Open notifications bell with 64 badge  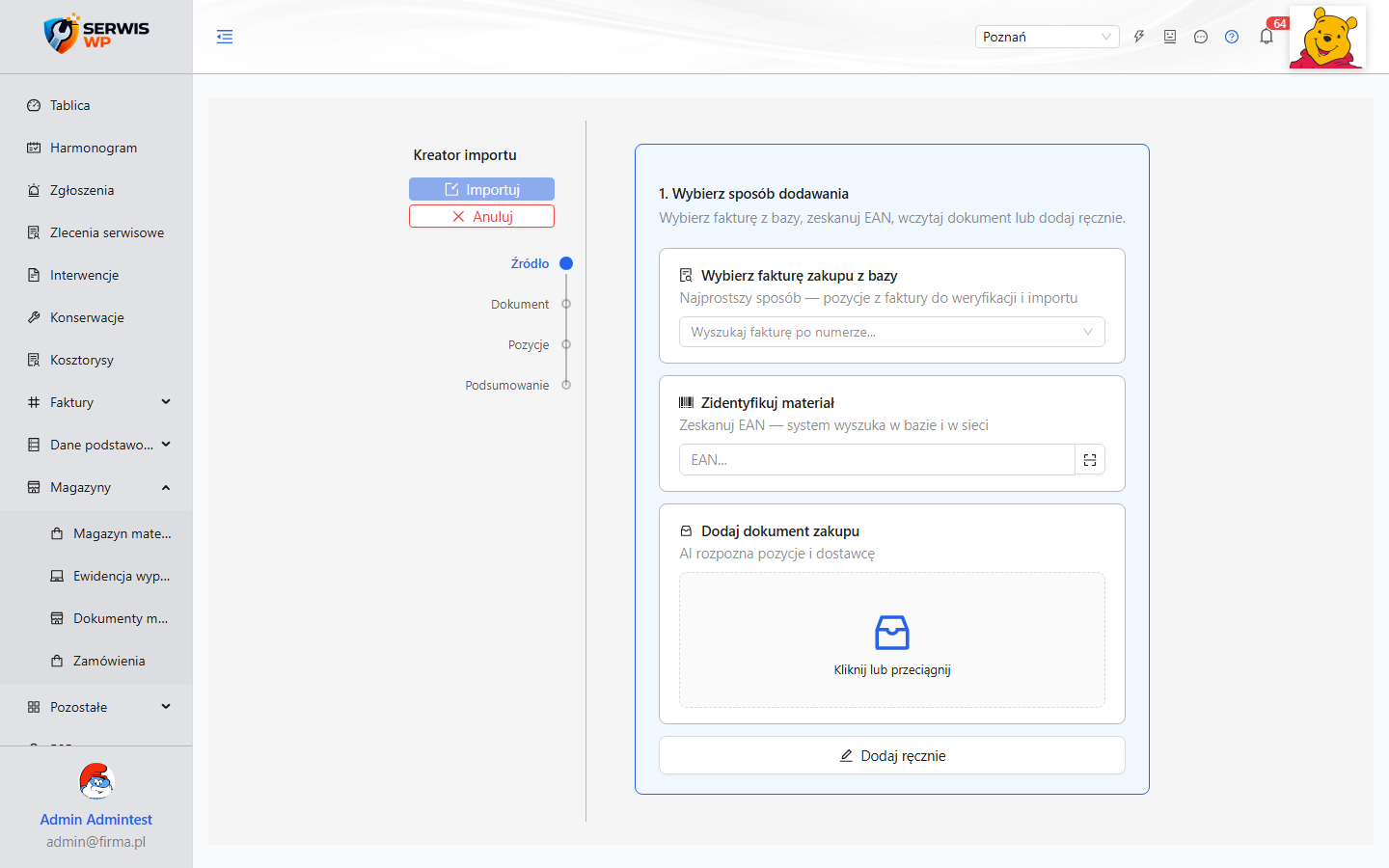[x=1266, y=37]
